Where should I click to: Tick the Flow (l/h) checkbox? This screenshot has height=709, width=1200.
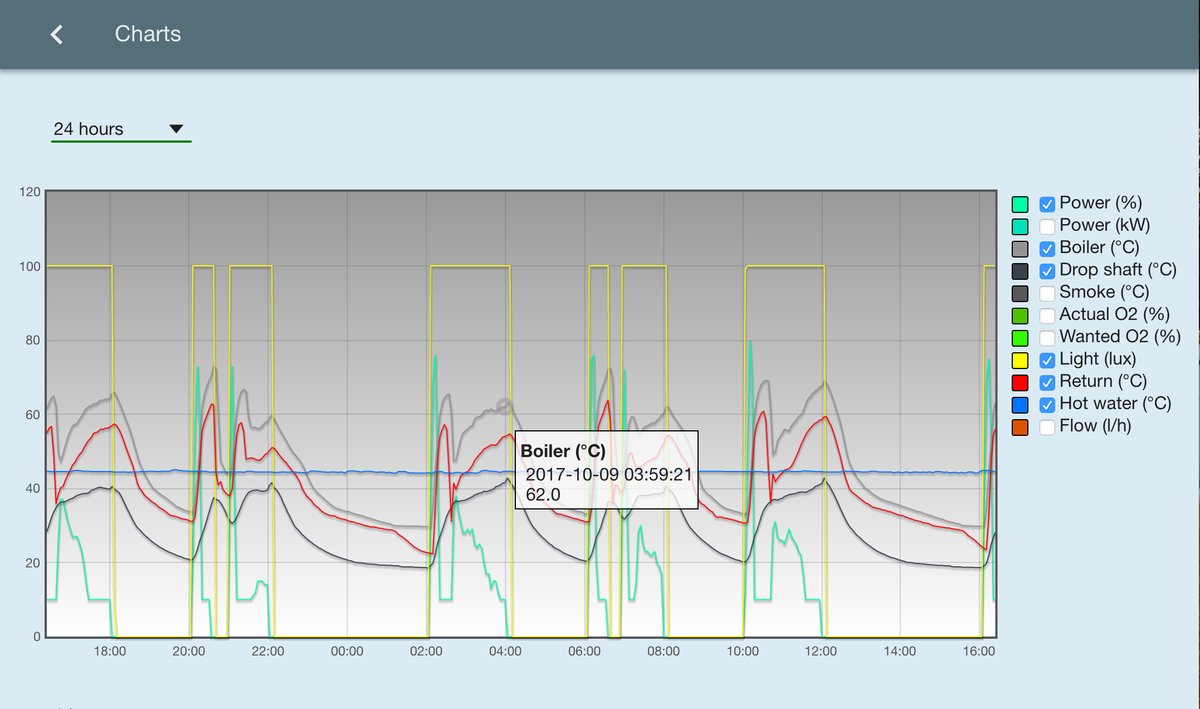pyautogui.click(x=1048, y=427)
